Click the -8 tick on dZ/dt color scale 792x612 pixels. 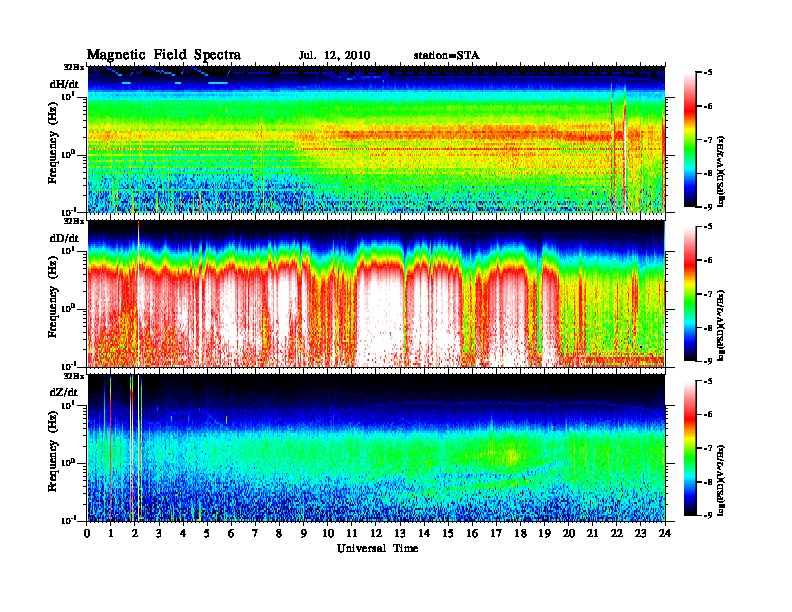pyautogui.click(x=706, y=482)
